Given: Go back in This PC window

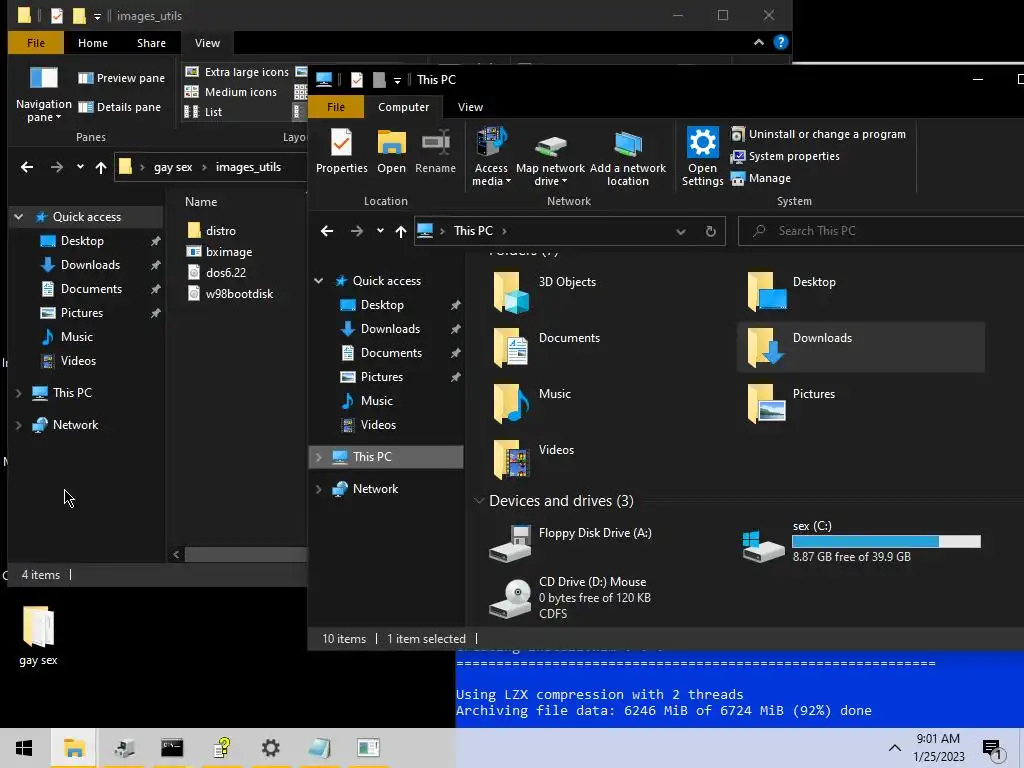Looking at the screenshot, I should point(327,231).
